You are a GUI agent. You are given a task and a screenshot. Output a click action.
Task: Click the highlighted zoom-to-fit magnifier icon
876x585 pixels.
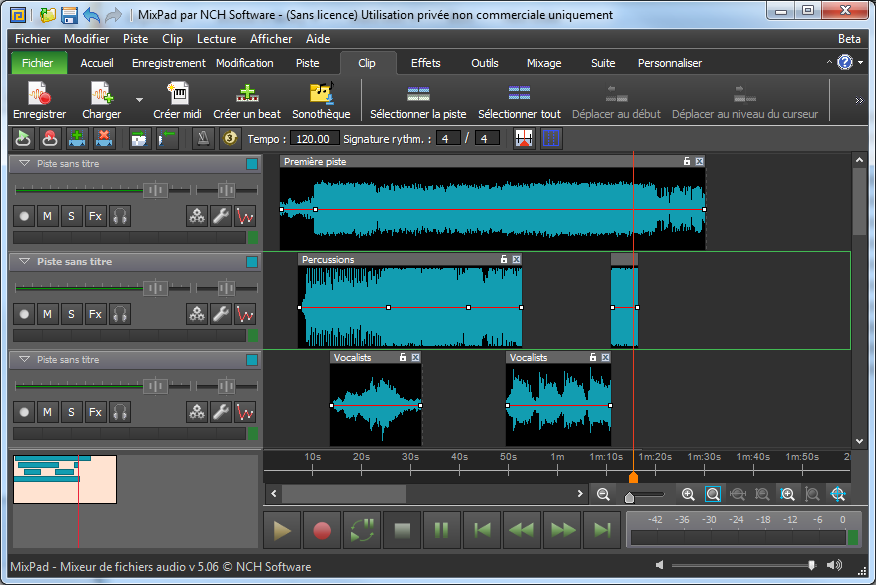(x=713, y=494)
